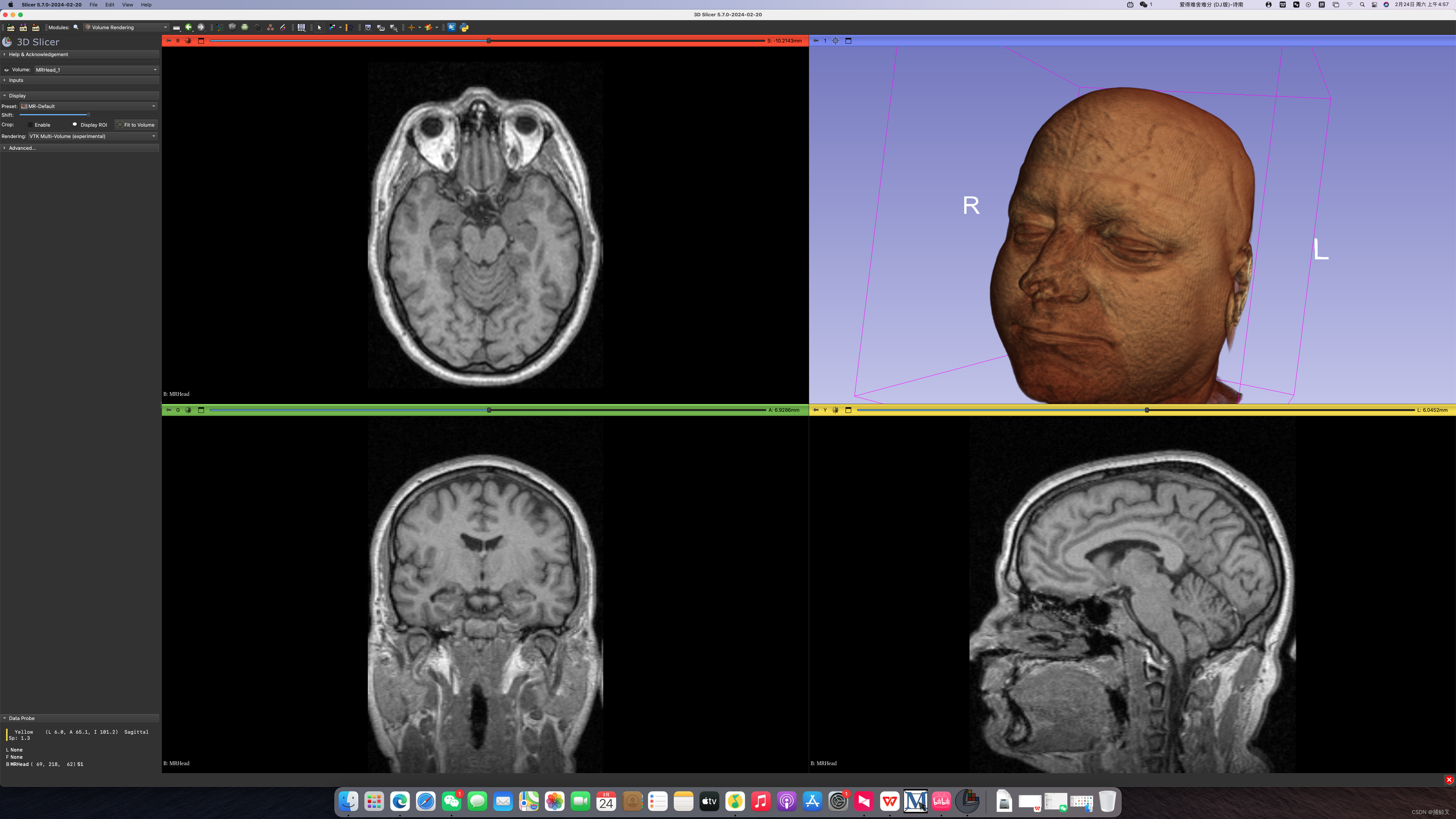
Task: Open the view layout selector icon
Action: pos(301,27)
